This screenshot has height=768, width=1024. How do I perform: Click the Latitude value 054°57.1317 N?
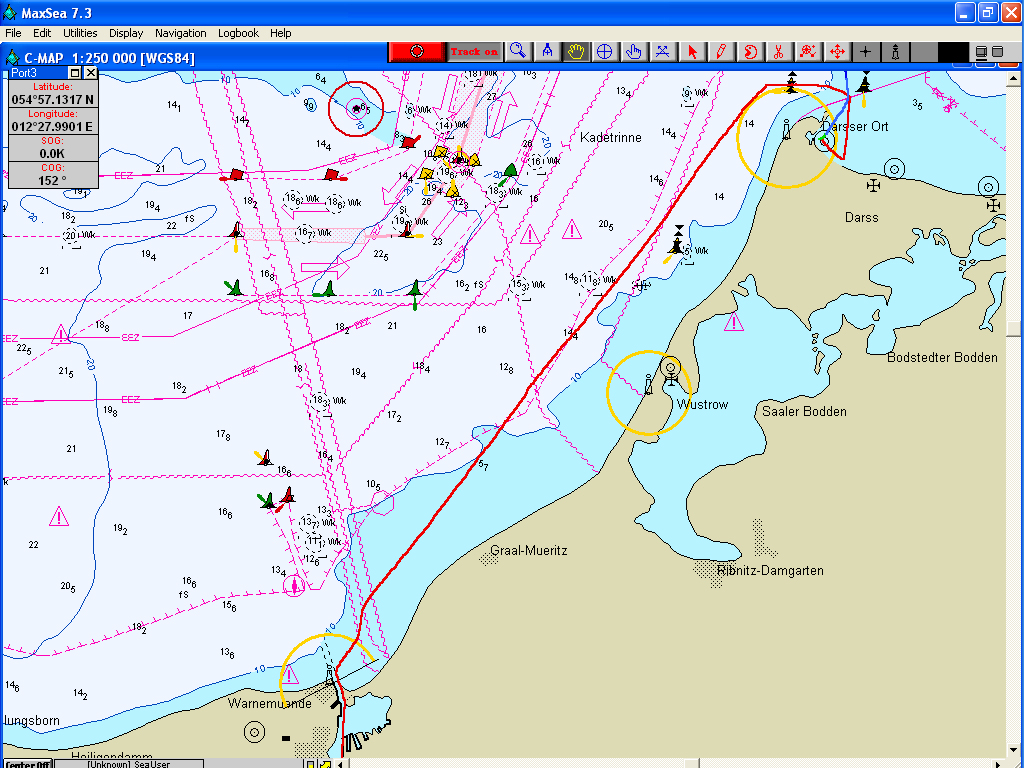pyautogui.click(x=52, y=99)
